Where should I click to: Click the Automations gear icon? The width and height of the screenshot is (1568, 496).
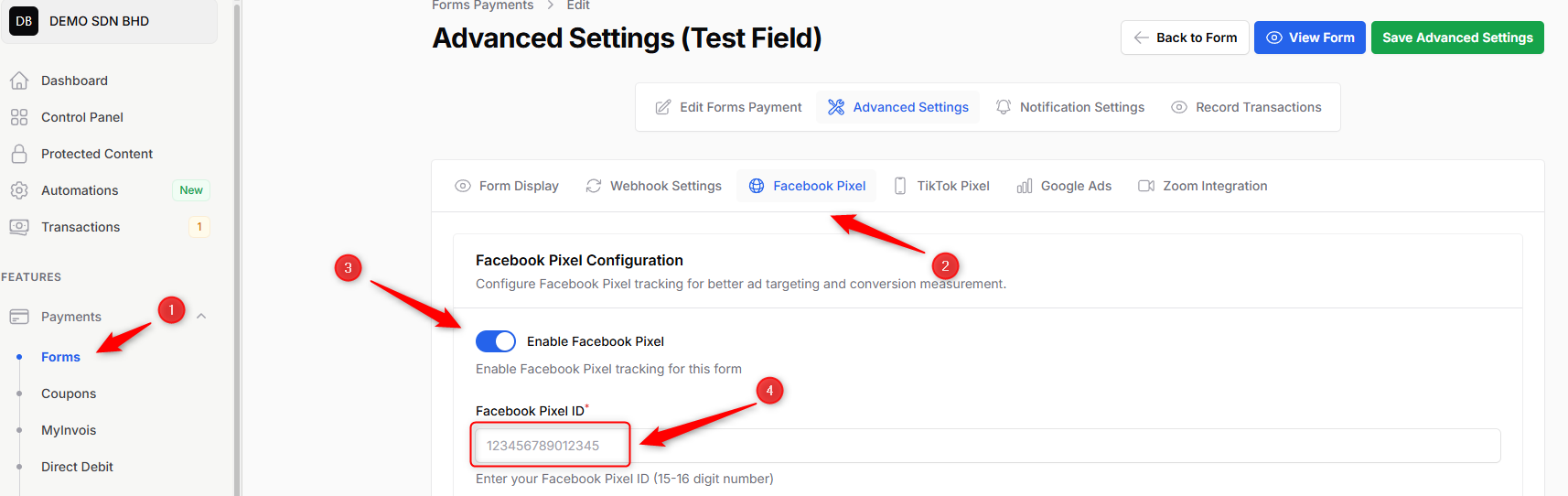(19, 190)
